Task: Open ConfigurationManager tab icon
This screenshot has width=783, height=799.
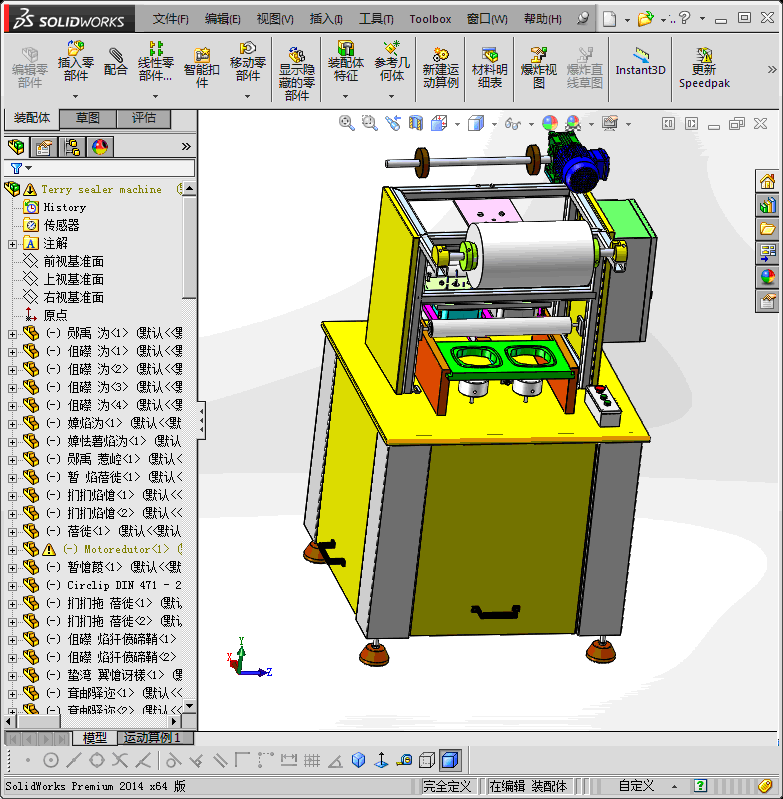Action: [72, 147]
